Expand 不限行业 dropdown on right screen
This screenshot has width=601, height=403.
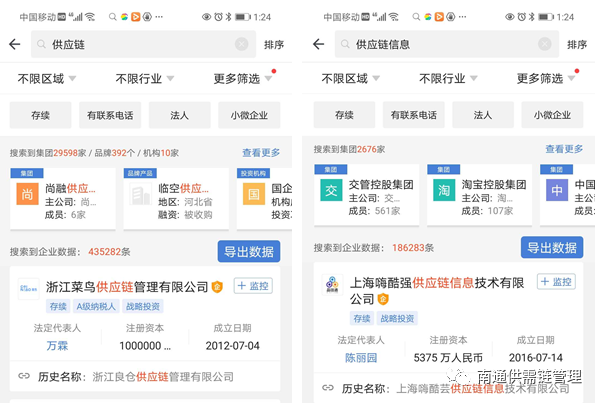(x=448, y=79)
